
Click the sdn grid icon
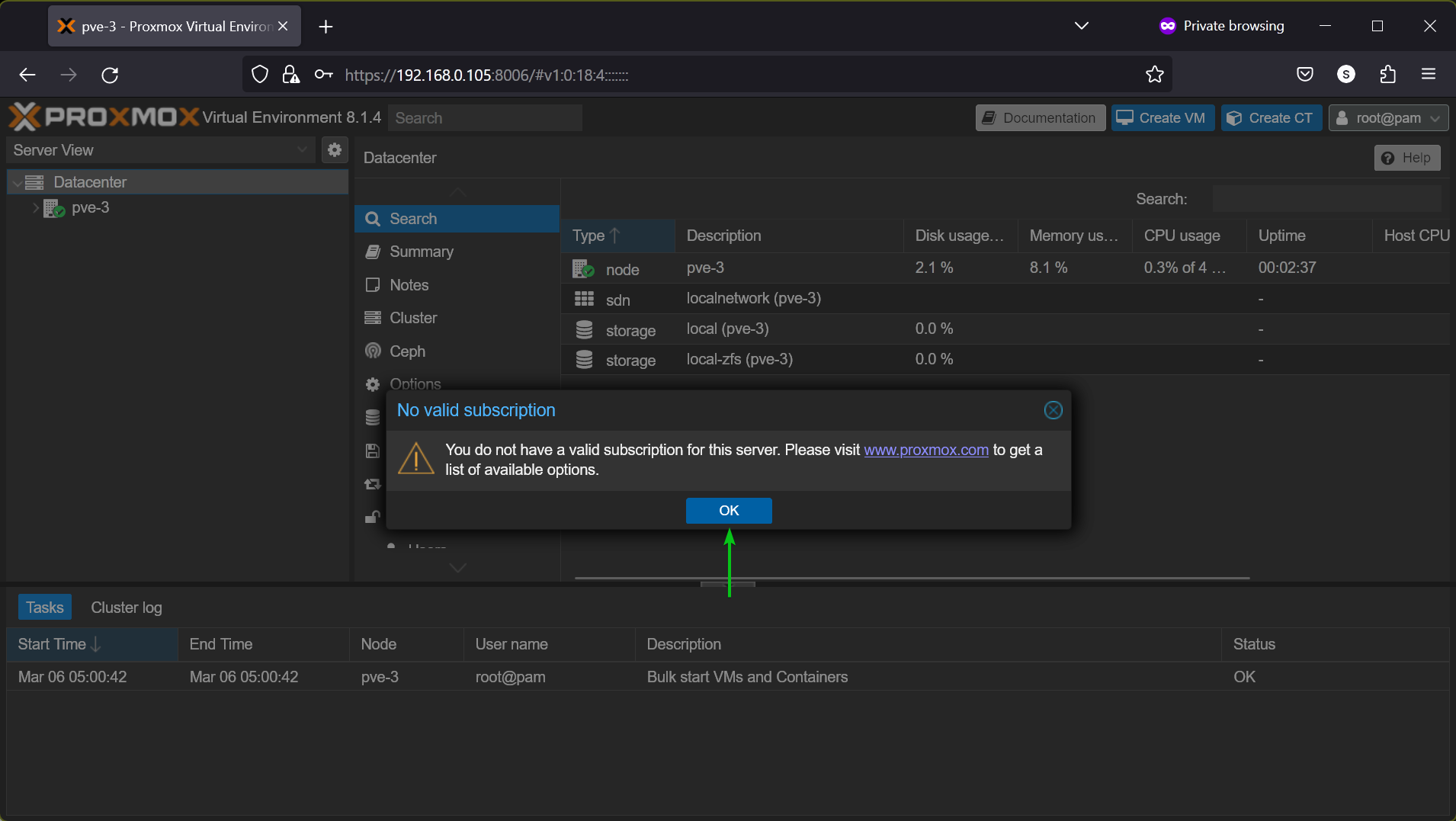[x=584, y=299]
